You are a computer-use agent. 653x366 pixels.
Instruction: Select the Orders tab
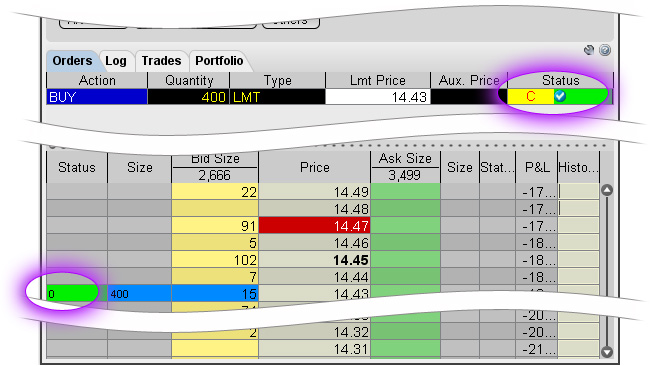pos(72,61)
